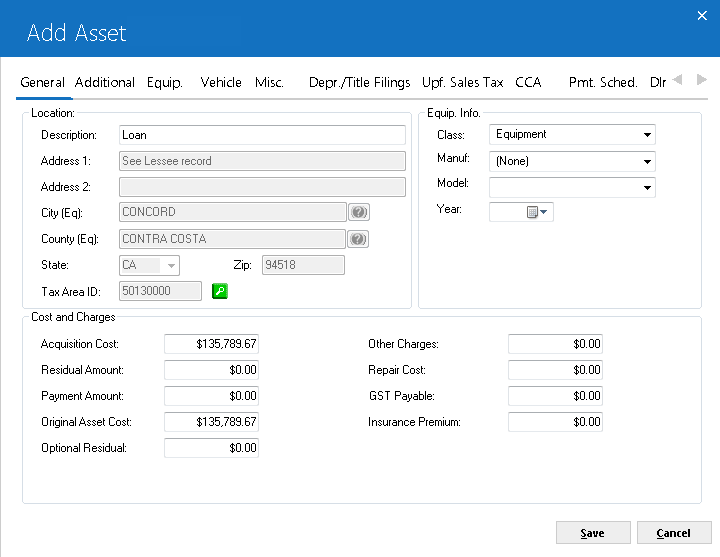Click the Location group label
This screenshot has width=720, height=557.
coord(53,113)
